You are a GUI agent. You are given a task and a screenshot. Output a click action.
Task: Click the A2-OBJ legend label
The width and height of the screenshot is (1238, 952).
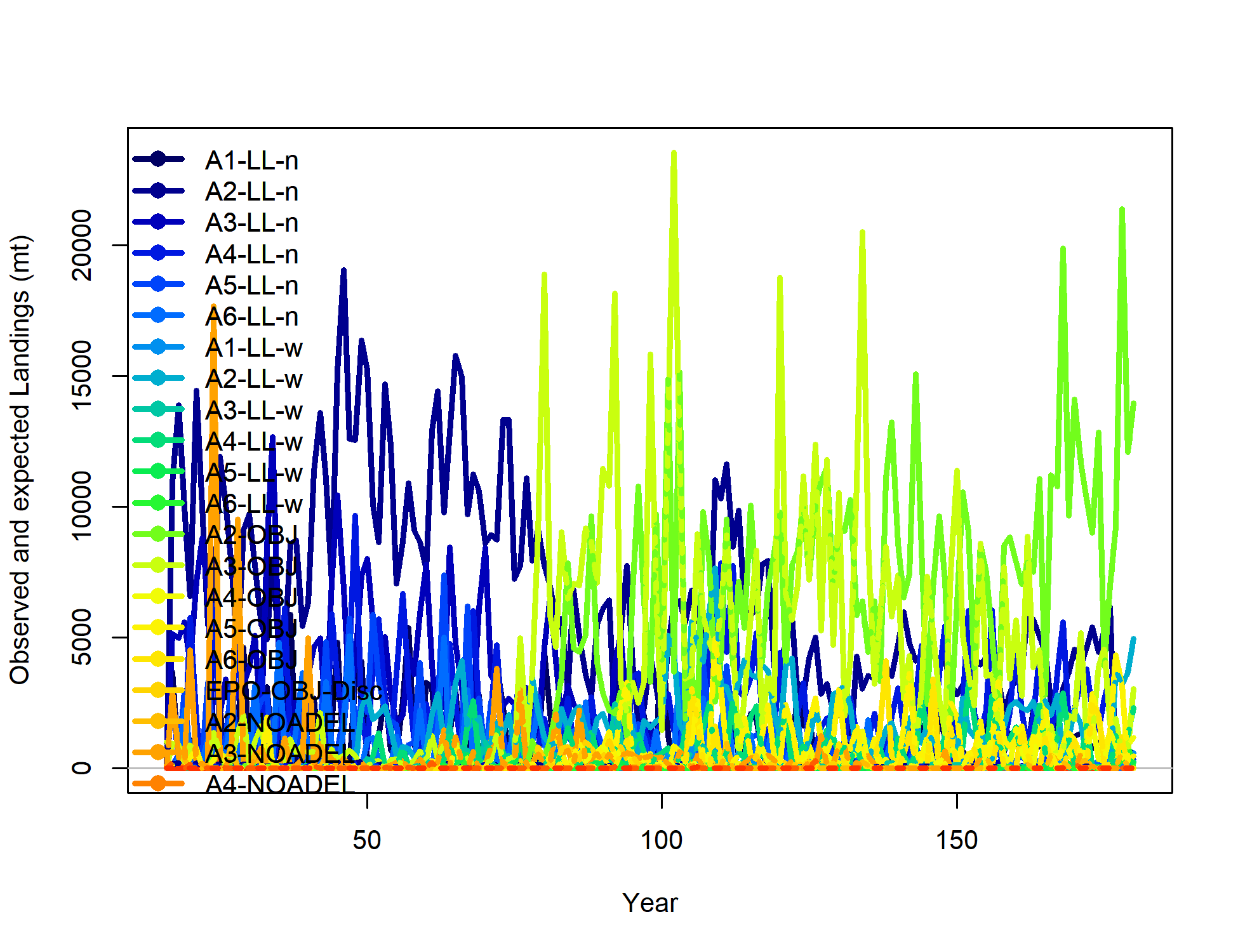(x=251, y=535)
